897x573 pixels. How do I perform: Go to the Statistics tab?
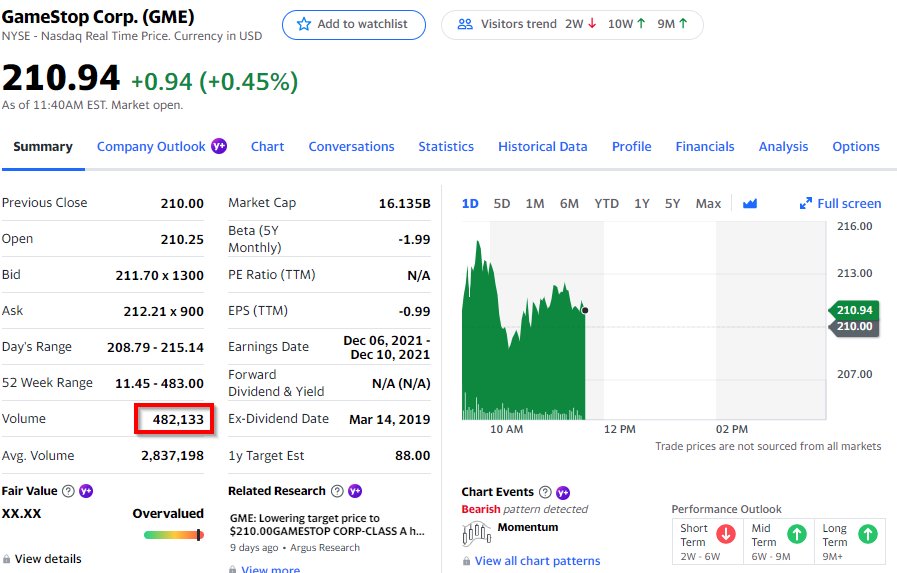[446, 147]
